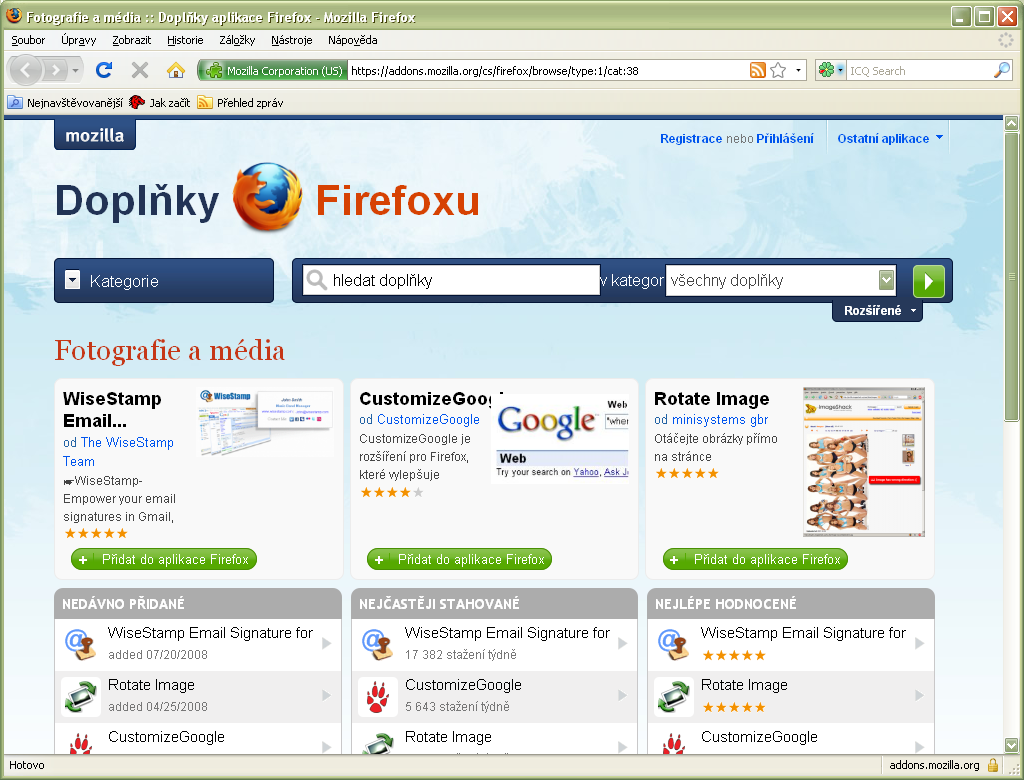
Task: Click the RSS feed icon in address bar
Action: (x=758, y=71)
